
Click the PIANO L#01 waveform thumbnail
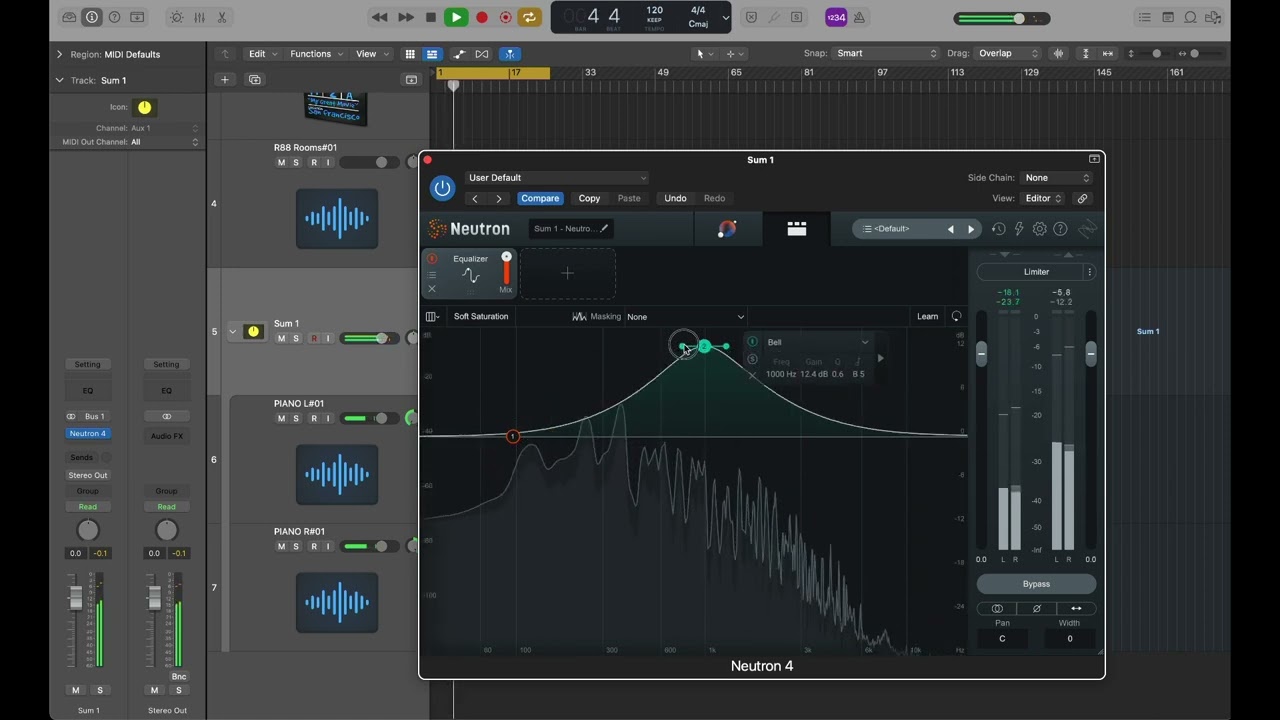tap(337, 474)
